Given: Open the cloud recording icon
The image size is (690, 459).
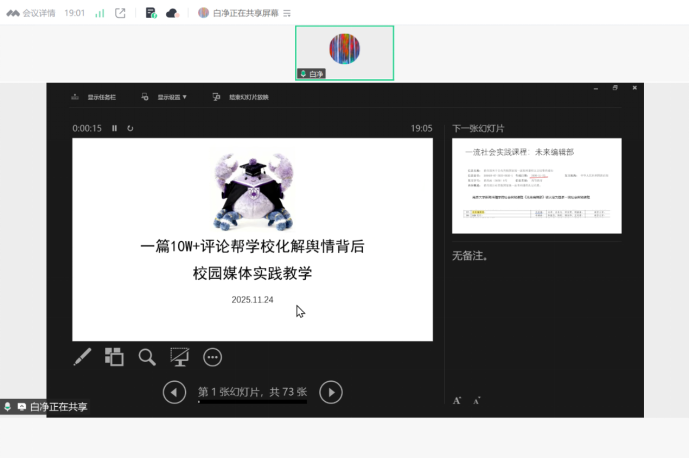Looking at the screenshot, I should click(x=171, y=13).
